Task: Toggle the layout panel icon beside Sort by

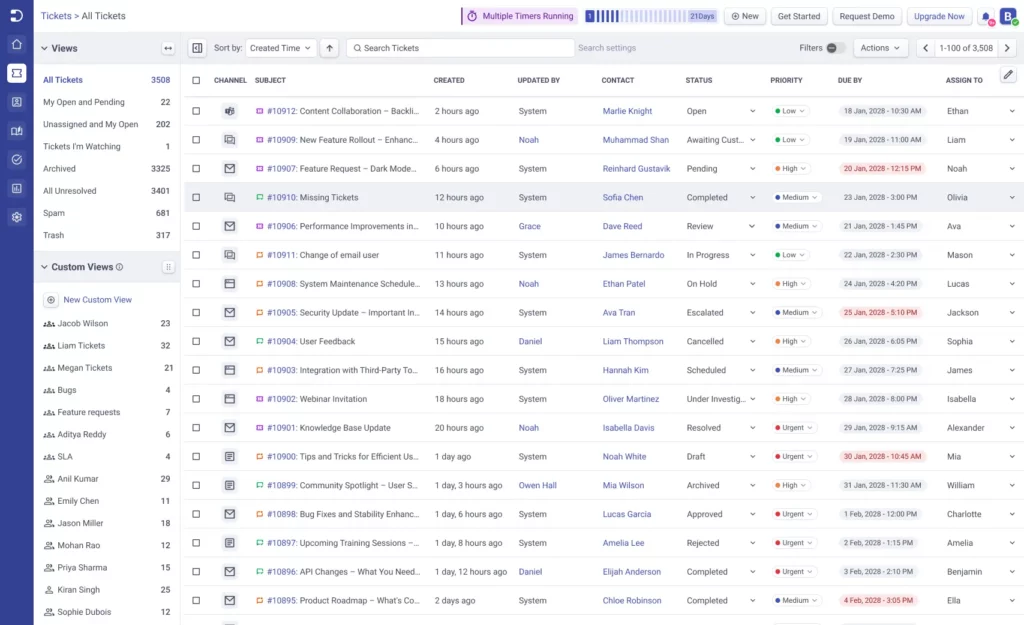Action: (197, 48)
